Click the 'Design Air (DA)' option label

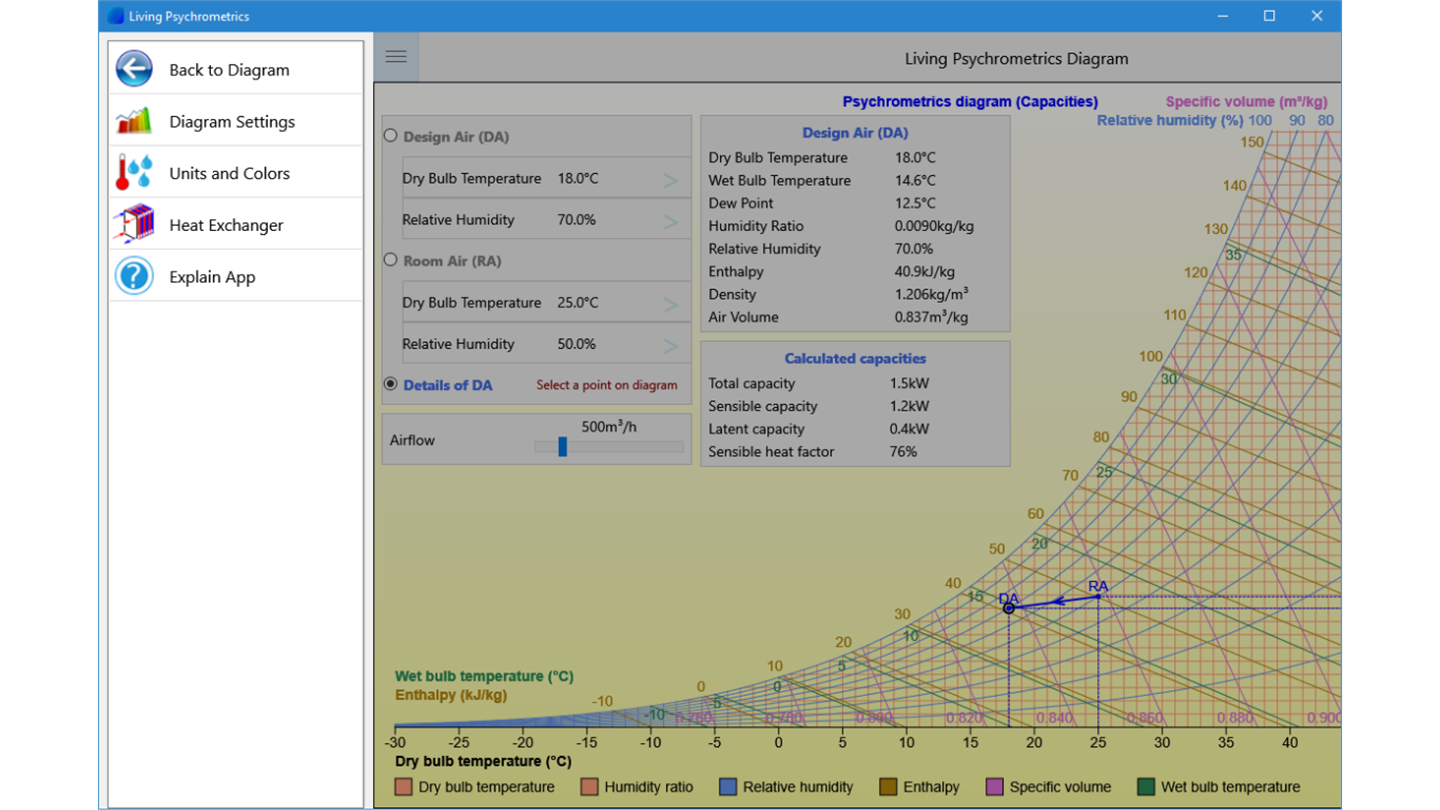(456, 136)
